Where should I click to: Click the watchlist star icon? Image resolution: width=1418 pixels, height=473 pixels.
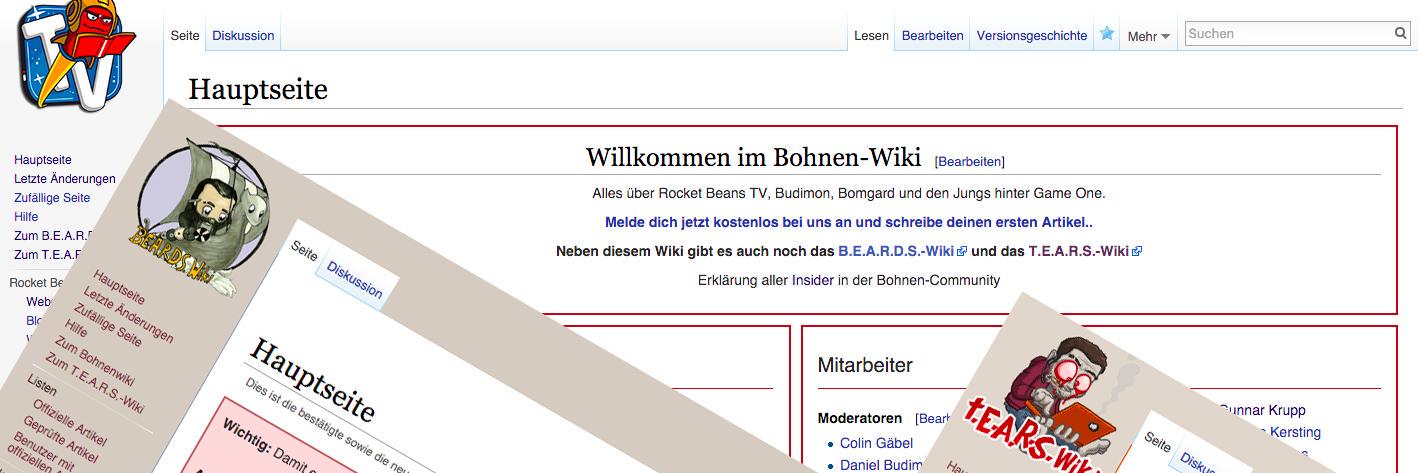click(1107, 33)
